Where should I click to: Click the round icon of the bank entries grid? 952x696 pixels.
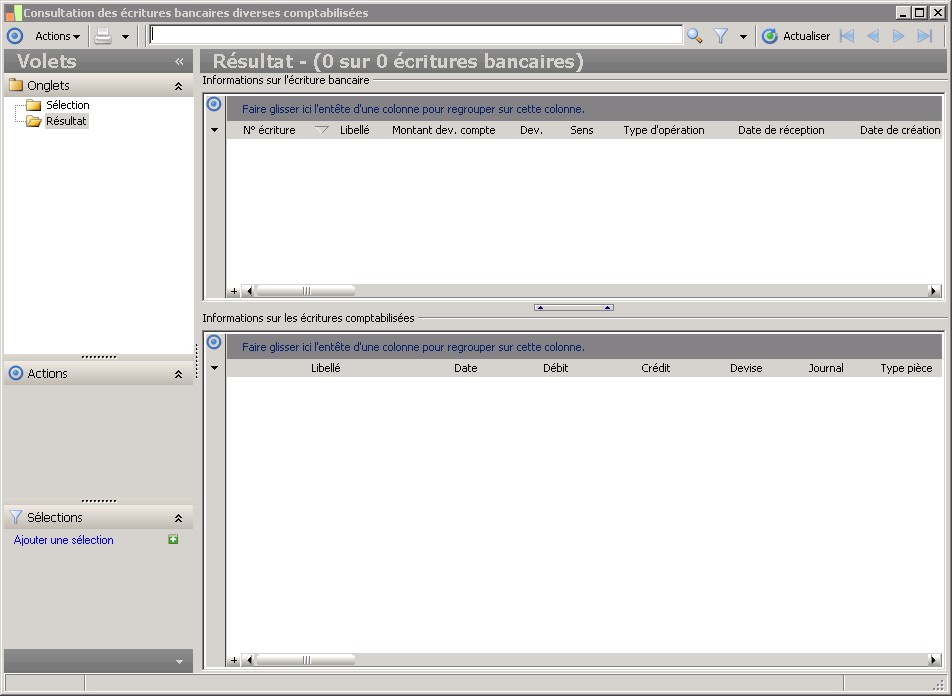(x=214, y=104)
